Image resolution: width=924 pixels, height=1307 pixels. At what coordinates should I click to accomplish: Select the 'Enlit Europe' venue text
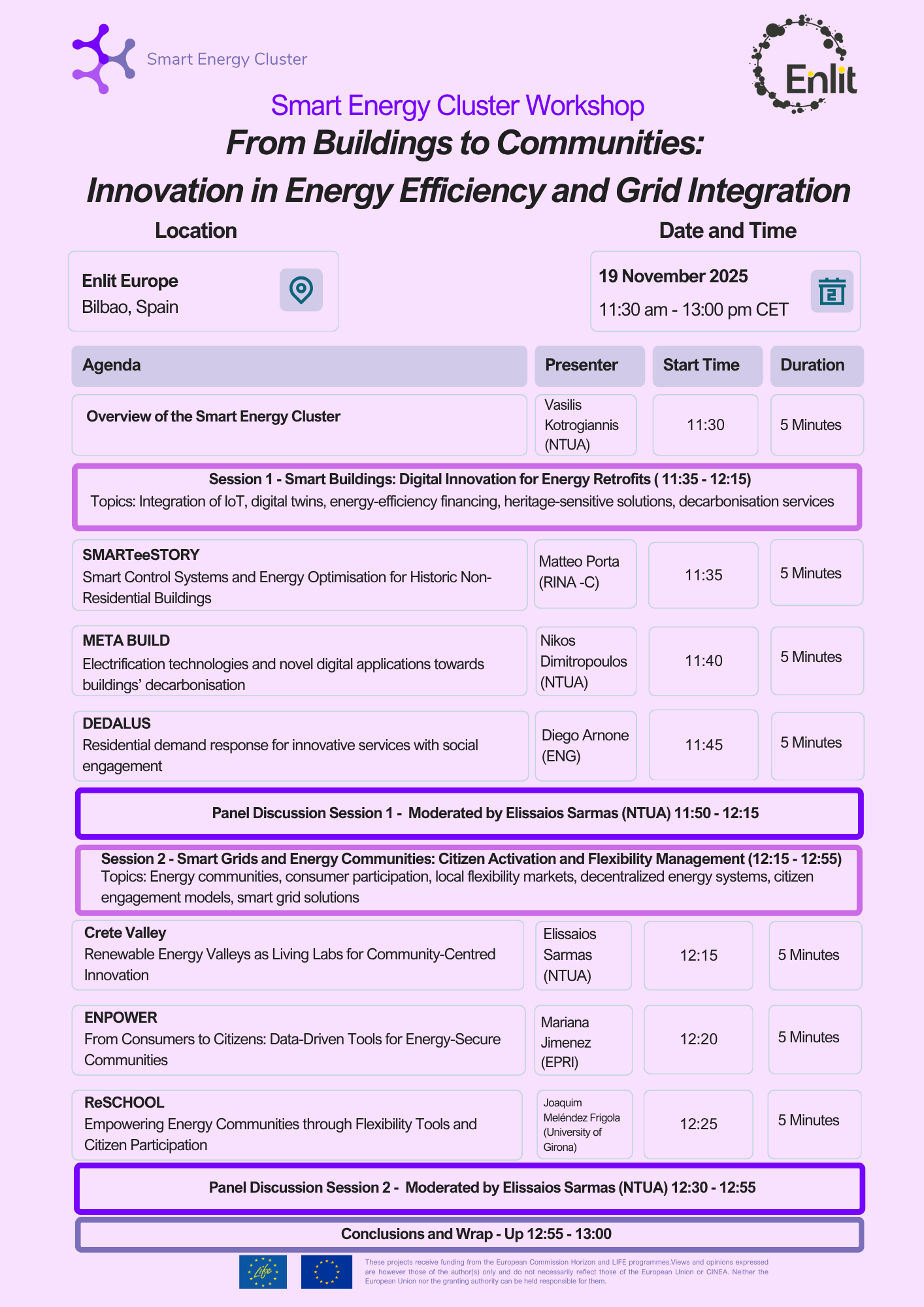(x=130, y=281)
